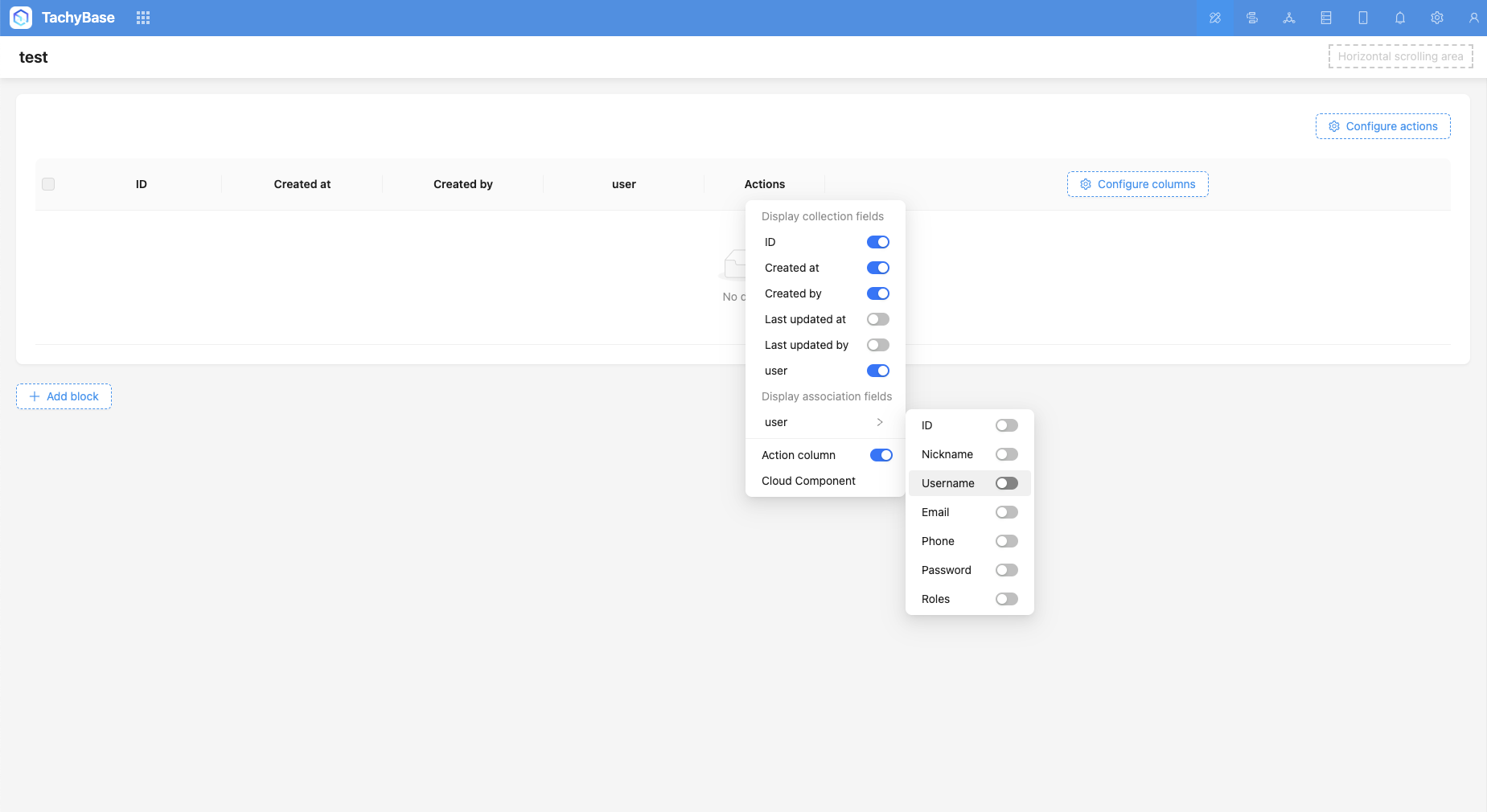
Task: Click Roles entry in association submenu
Action: (970, 599)
